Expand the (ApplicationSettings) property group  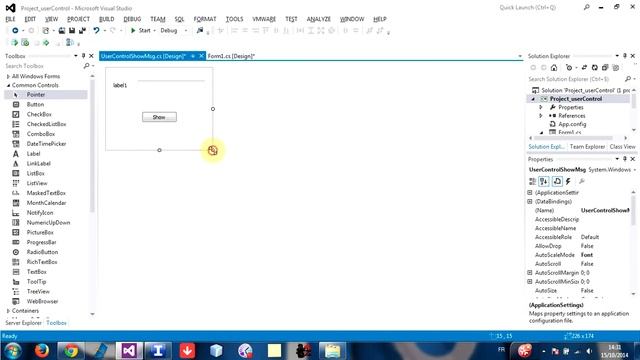pos(530,192)
